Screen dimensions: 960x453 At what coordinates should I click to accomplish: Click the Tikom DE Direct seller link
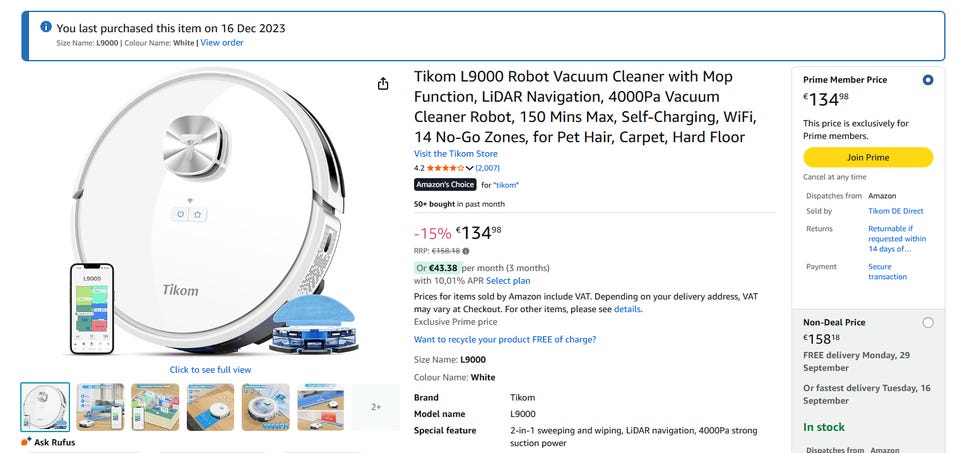pyautogui.click(x=895, y=211)
